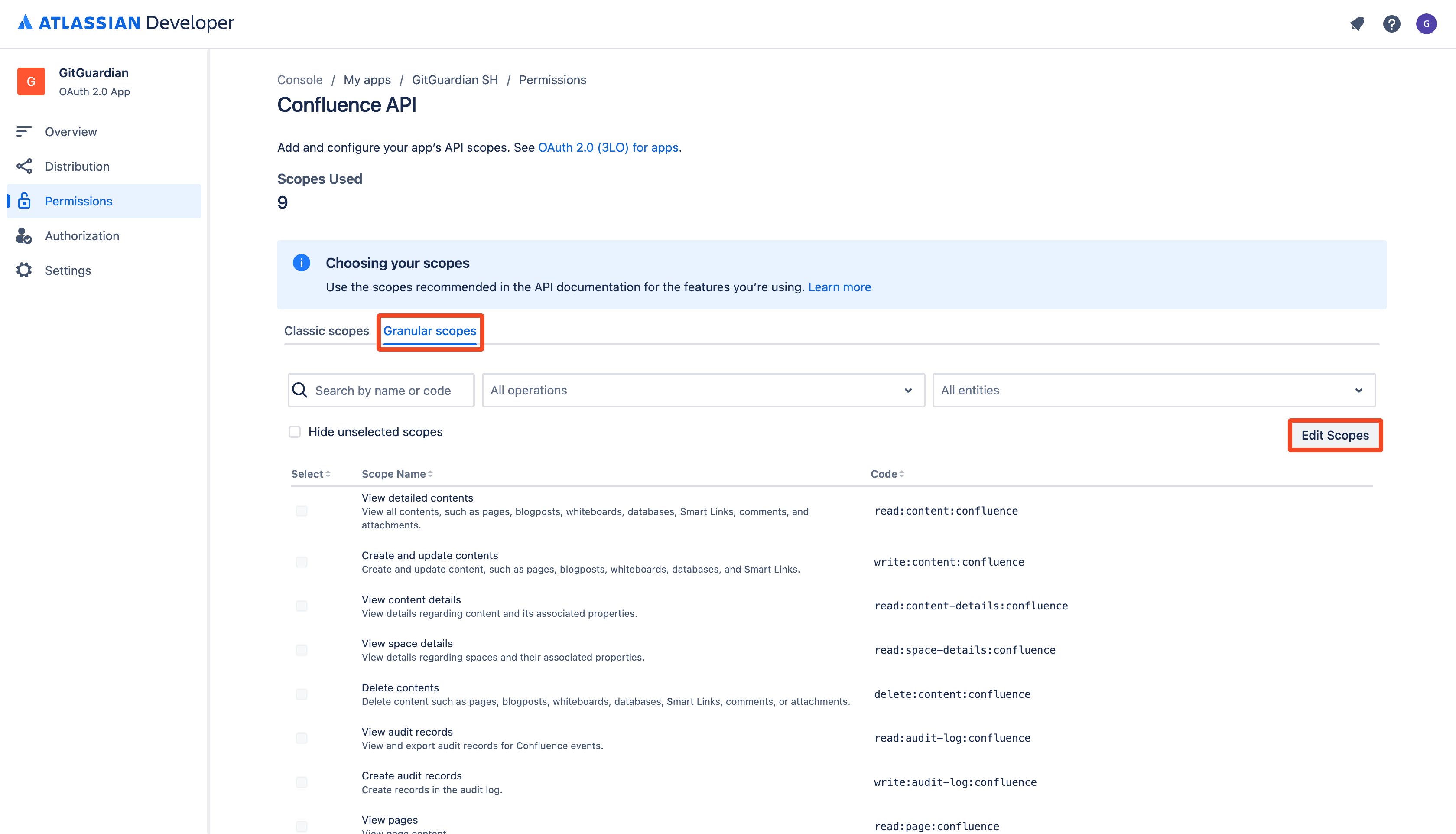Click the Distribution share icon

(24, 166)
